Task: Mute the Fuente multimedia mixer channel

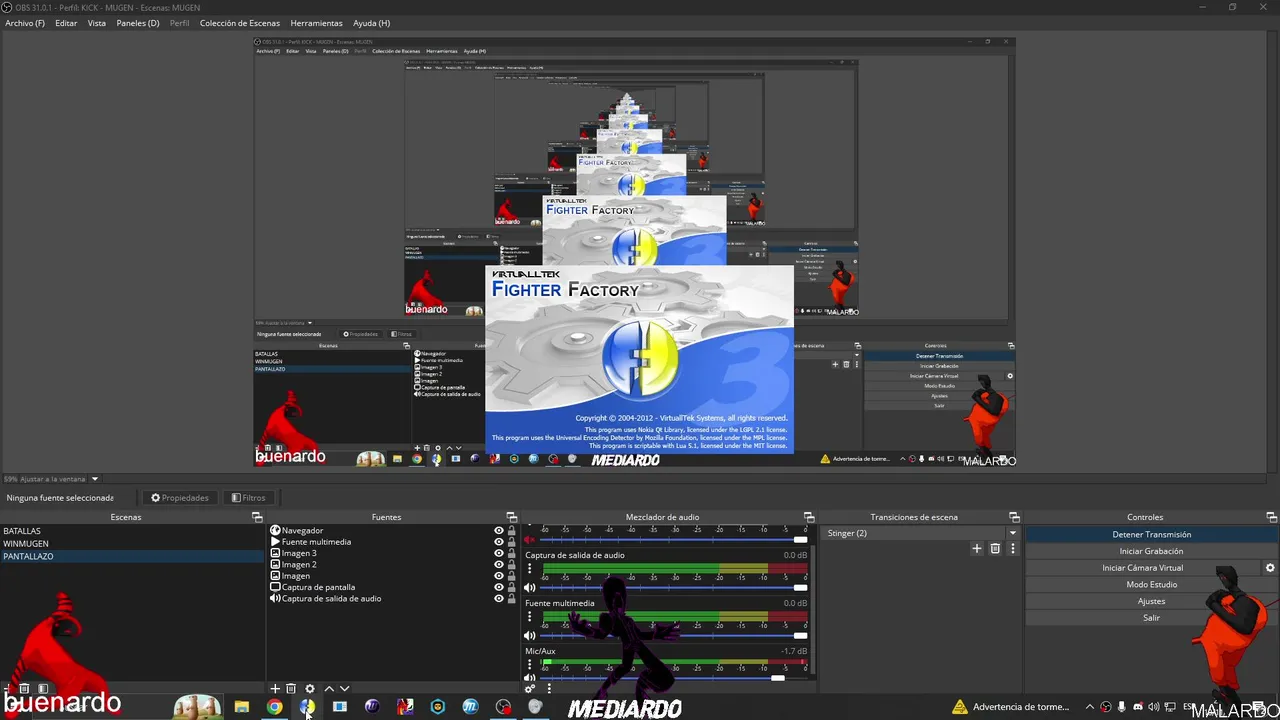Action: pyautogui.click(x=530, y=635)
